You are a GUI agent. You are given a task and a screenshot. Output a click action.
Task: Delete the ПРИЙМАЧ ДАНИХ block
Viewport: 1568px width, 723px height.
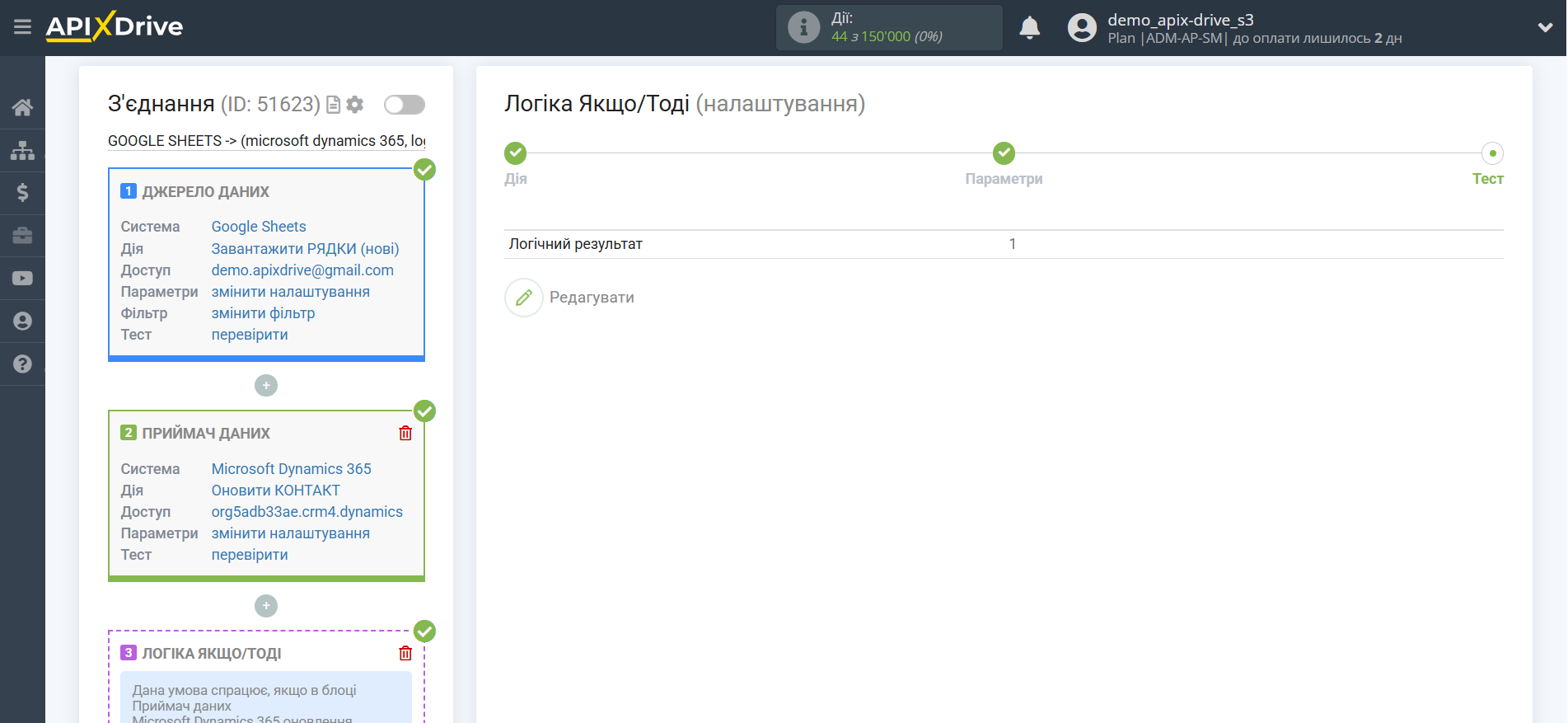[405, 433]
